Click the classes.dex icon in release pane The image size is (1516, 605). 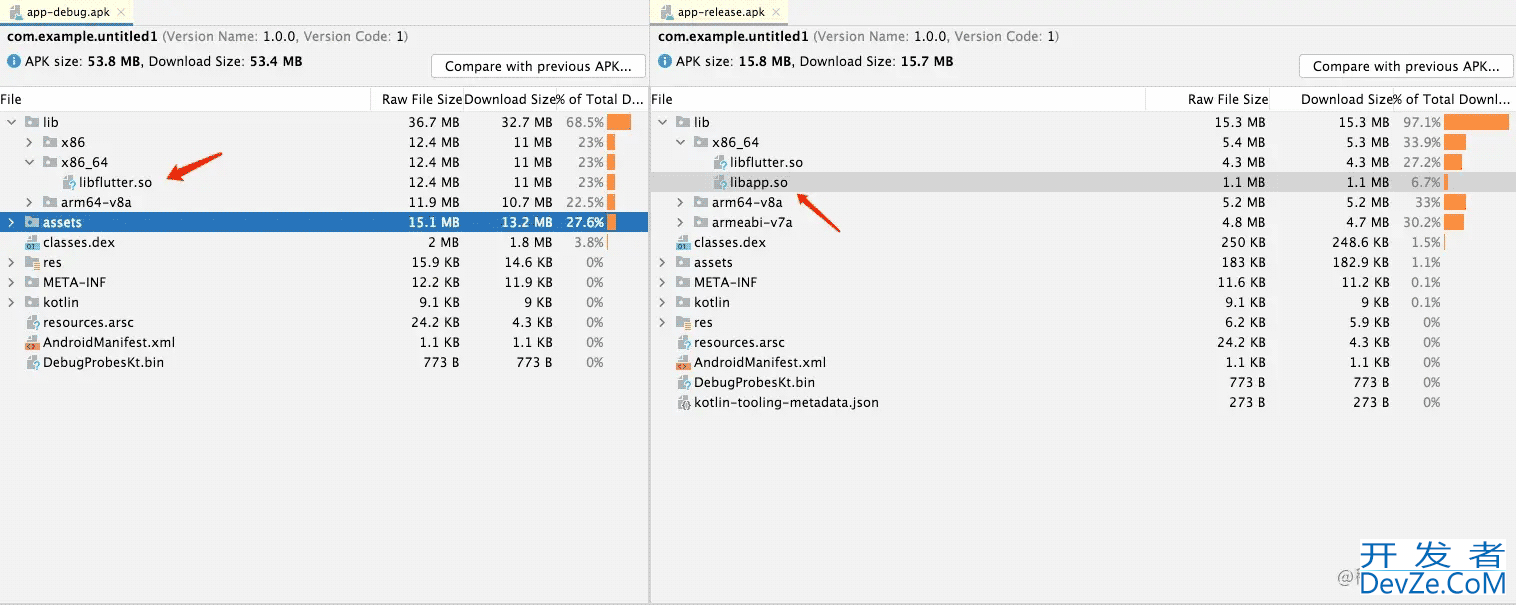[684, 242]
